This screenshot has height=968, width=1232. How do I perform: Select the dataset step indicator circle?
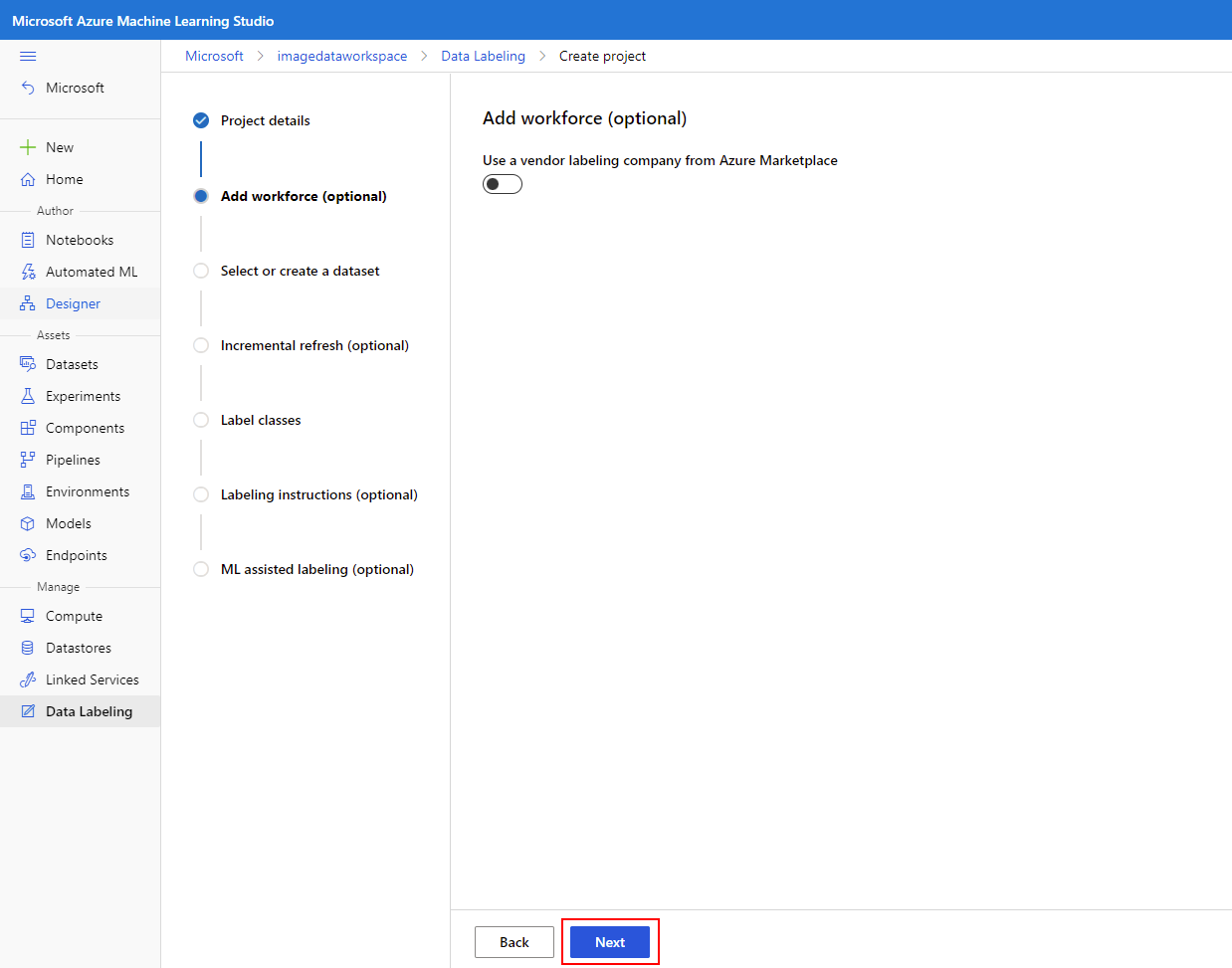point(201,271)
